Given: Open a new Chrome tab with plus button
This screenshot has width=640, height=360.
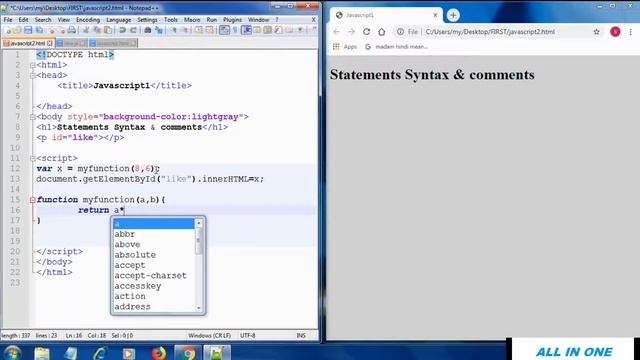Looking at the screenshot, I should [x=453, y=15].
